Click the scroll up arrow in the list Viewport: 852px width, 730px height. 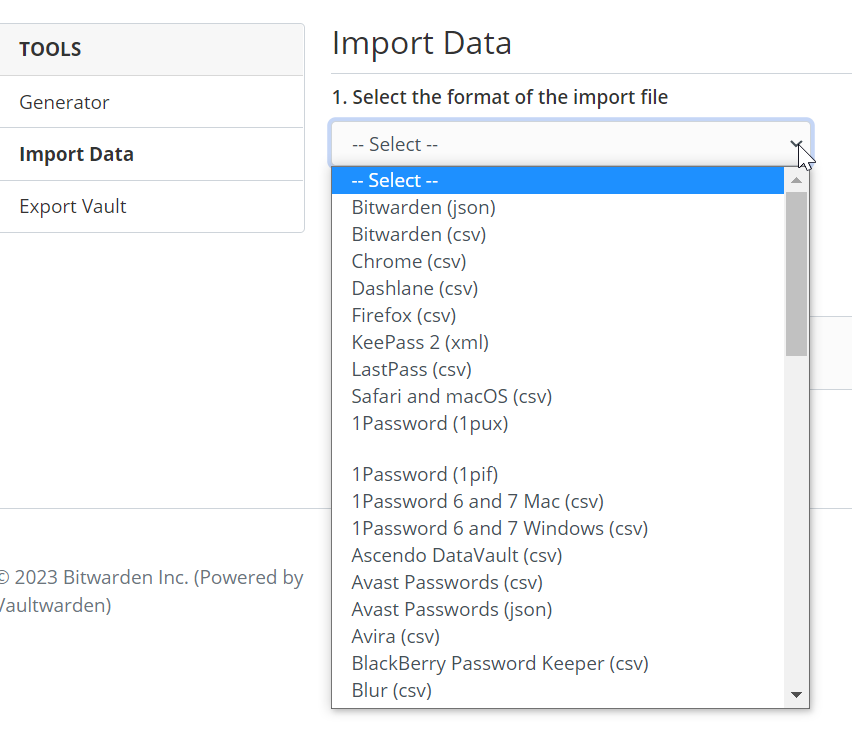click(x=797, y=181)
